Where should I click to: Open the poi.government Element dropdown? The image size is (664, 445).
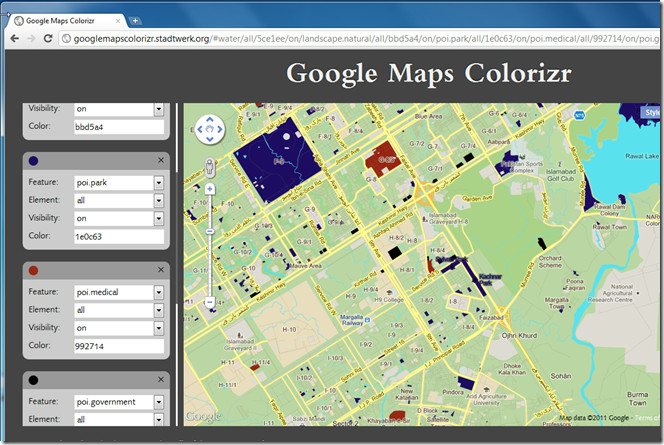[x=159, y=419]
